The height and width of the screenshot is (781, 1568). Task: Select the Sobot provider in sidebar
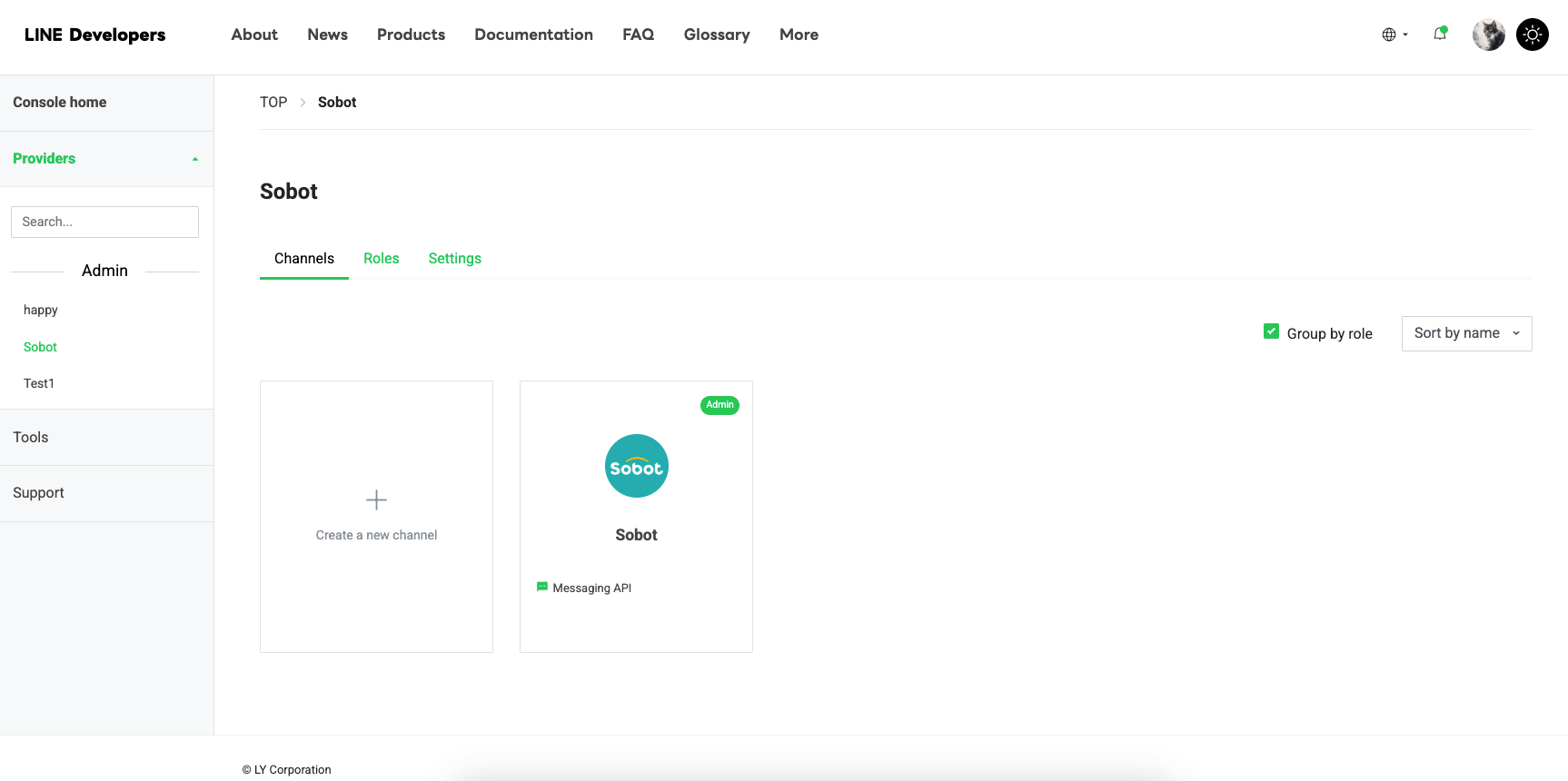(x=40, y=347)
